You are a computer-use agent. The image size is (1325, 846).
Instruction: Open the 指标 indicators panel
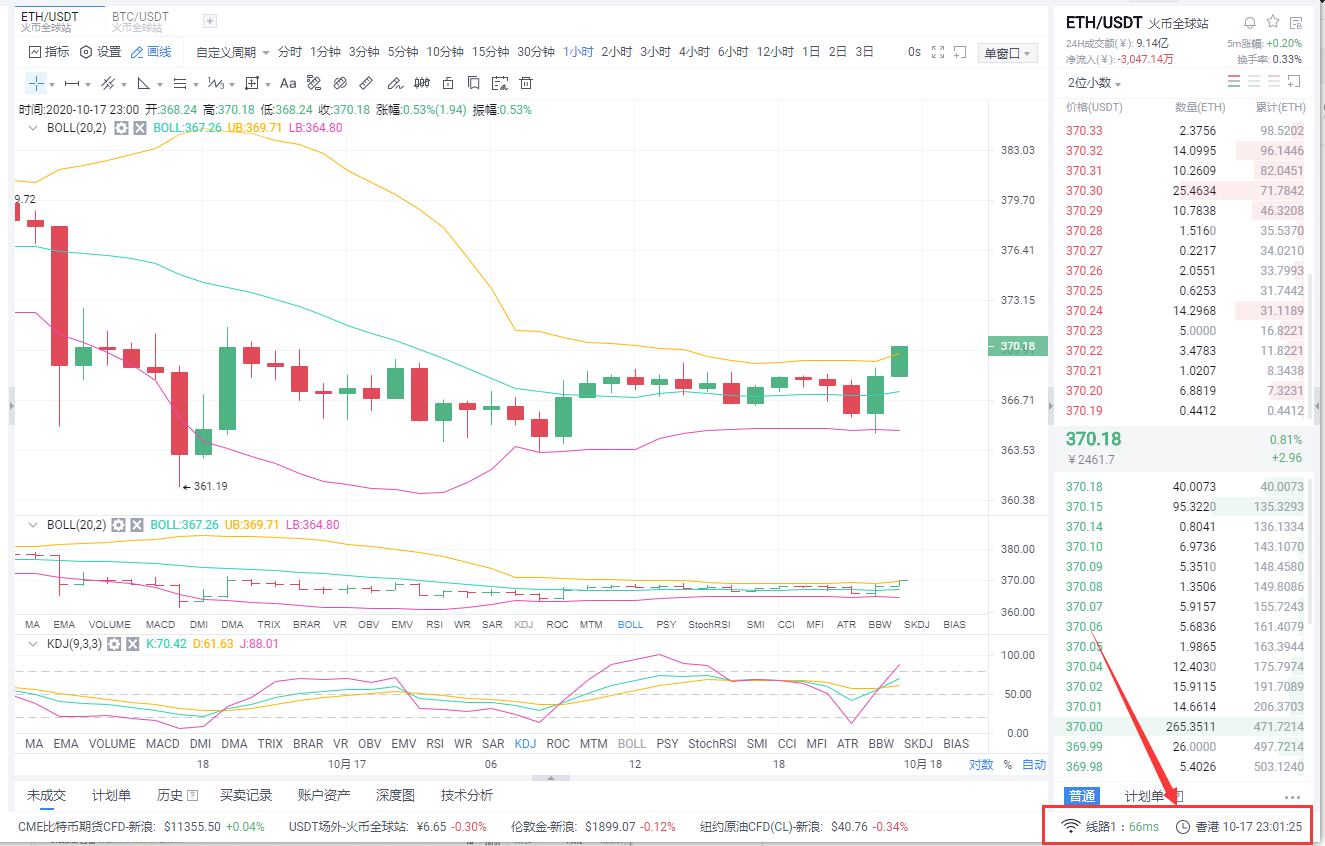48,52
